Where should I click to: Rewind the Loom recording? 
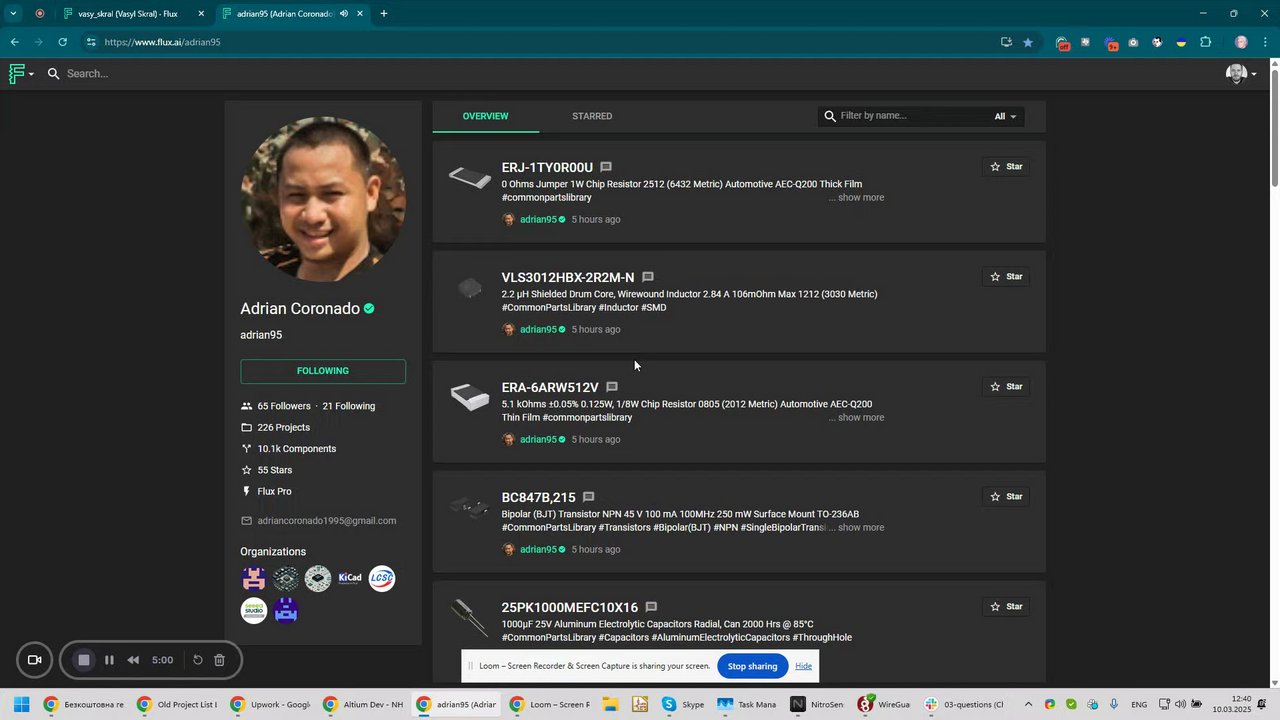(x=133, y=660)
